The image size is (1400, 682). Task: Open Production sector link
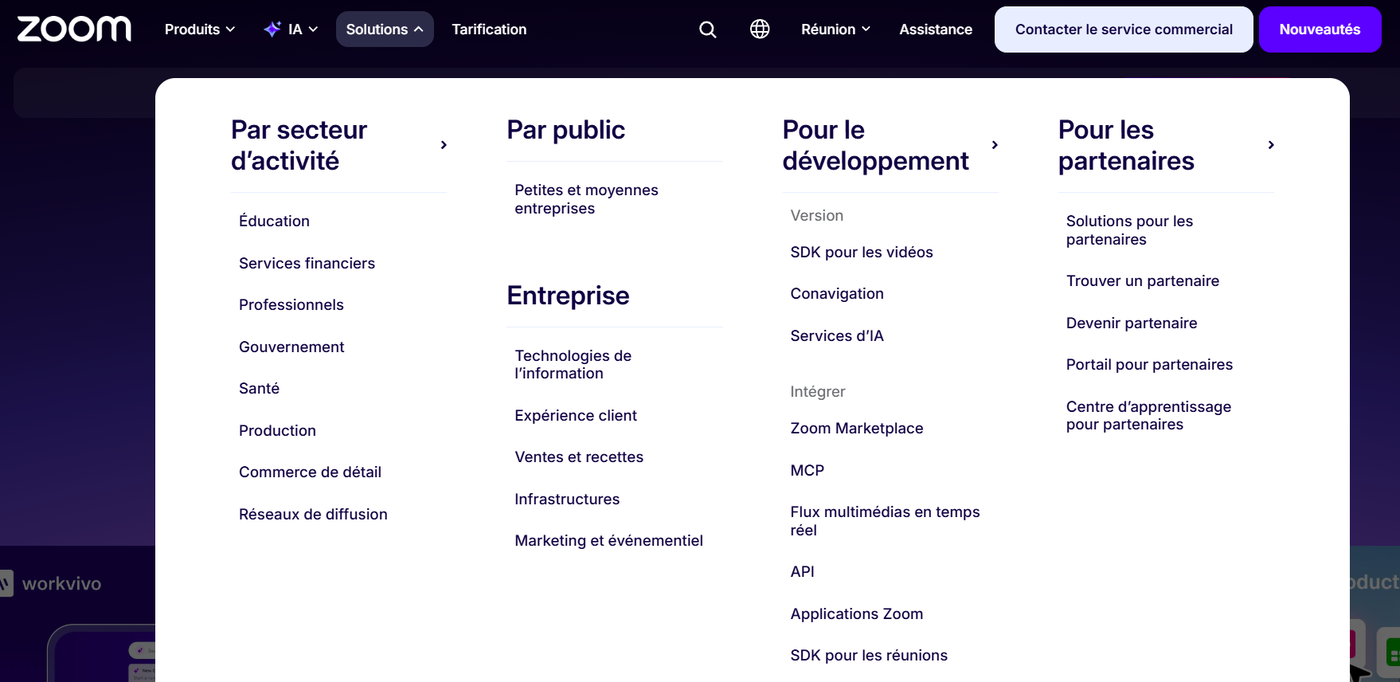[x=277, y=430]
